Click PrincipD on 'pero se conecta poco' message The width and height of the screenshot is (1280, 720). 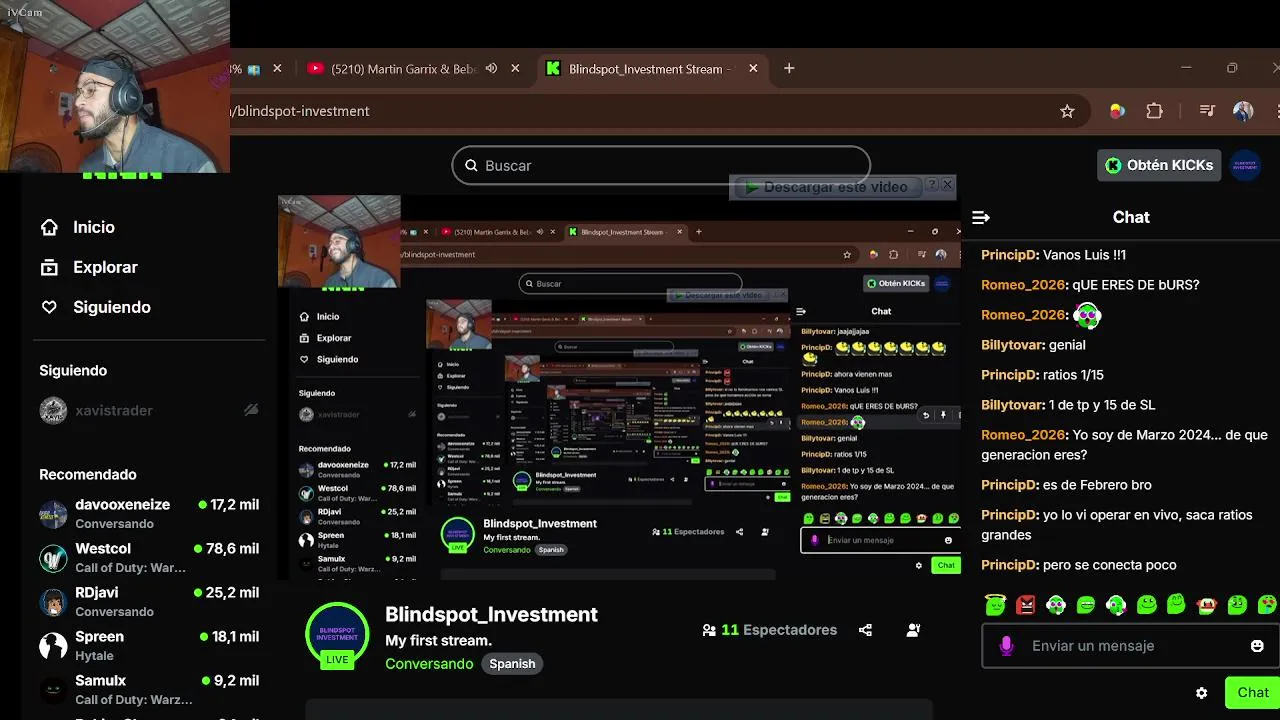click(1009, 565)
